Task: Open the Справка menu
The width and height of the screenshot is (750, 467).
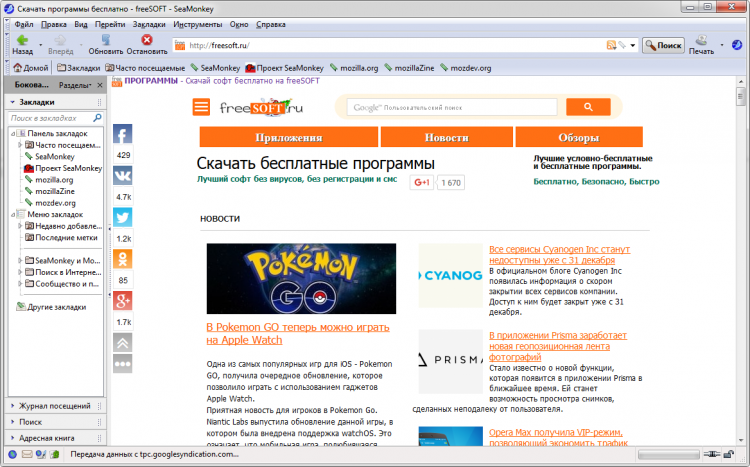Action: [x=271, y=24]
